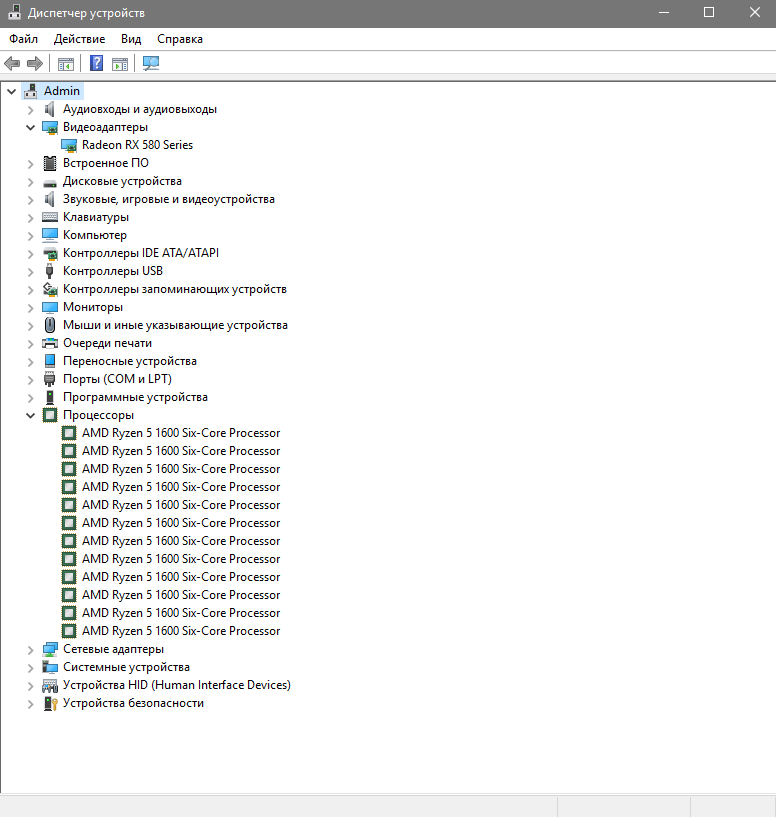Expand Дисковые устройства node
The width and height of the screenshot is (776, 817).
coord(30,182)
